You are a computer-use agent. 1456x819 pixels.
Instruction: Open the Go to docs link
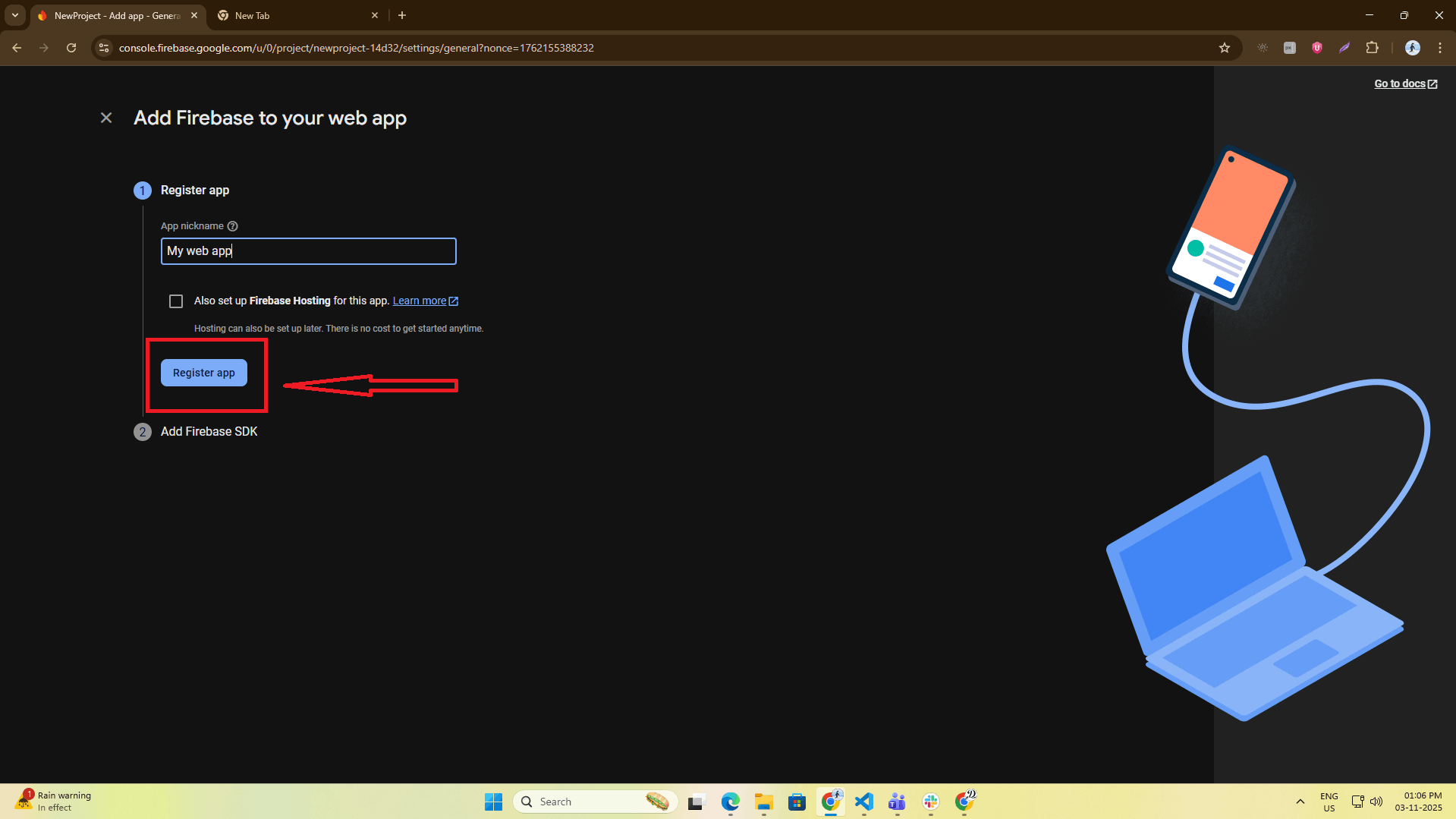click(x=1405, y=83)
